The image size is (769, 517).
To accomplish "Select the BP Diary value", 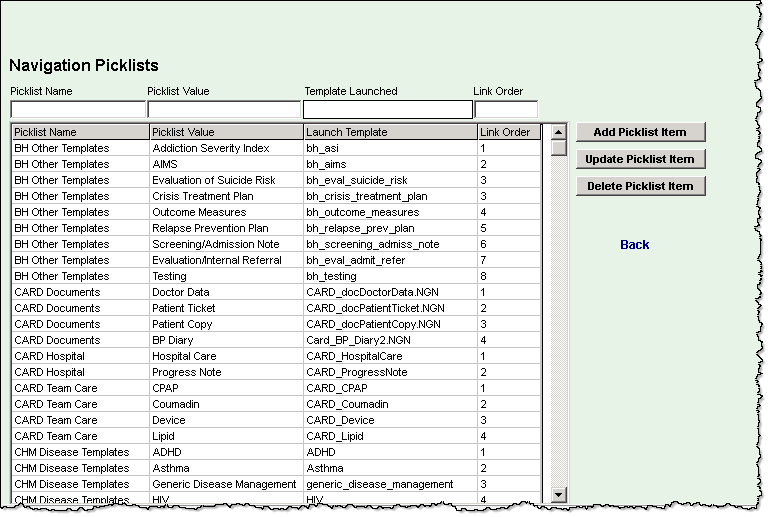I will [226, 340].
